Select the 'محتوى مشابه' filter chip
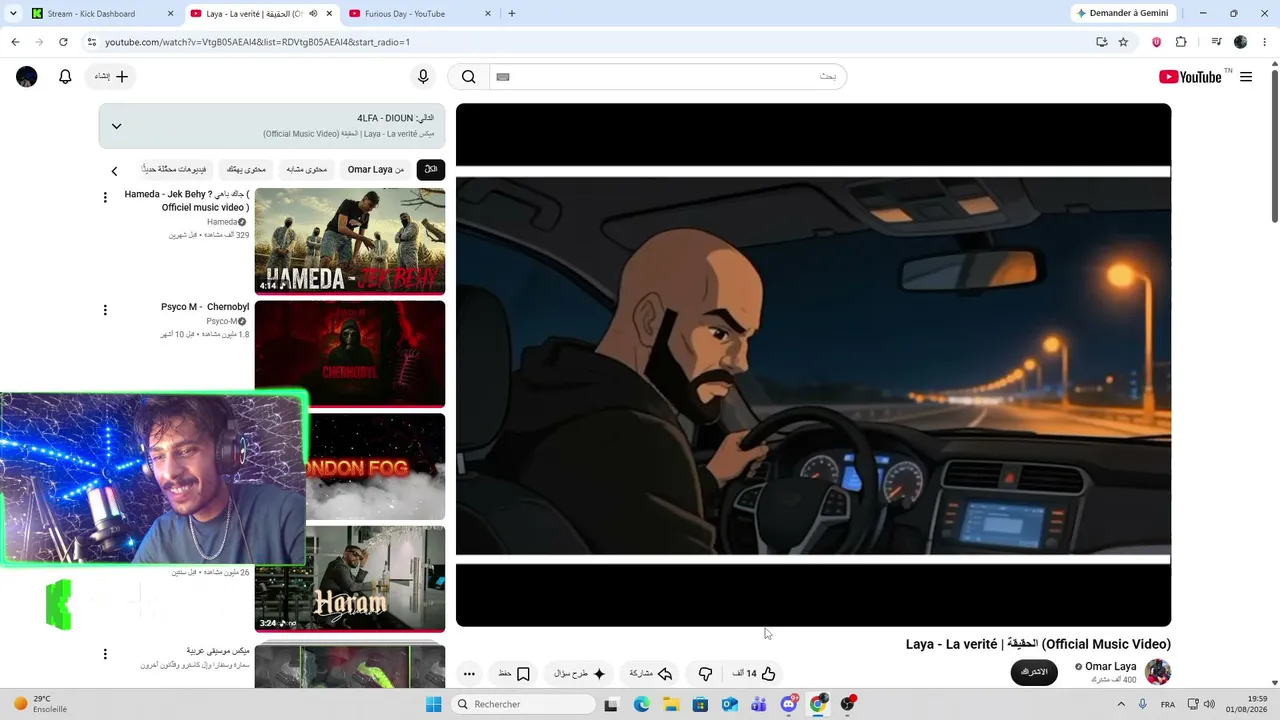1280x720 pixels. tap(307, 170)
